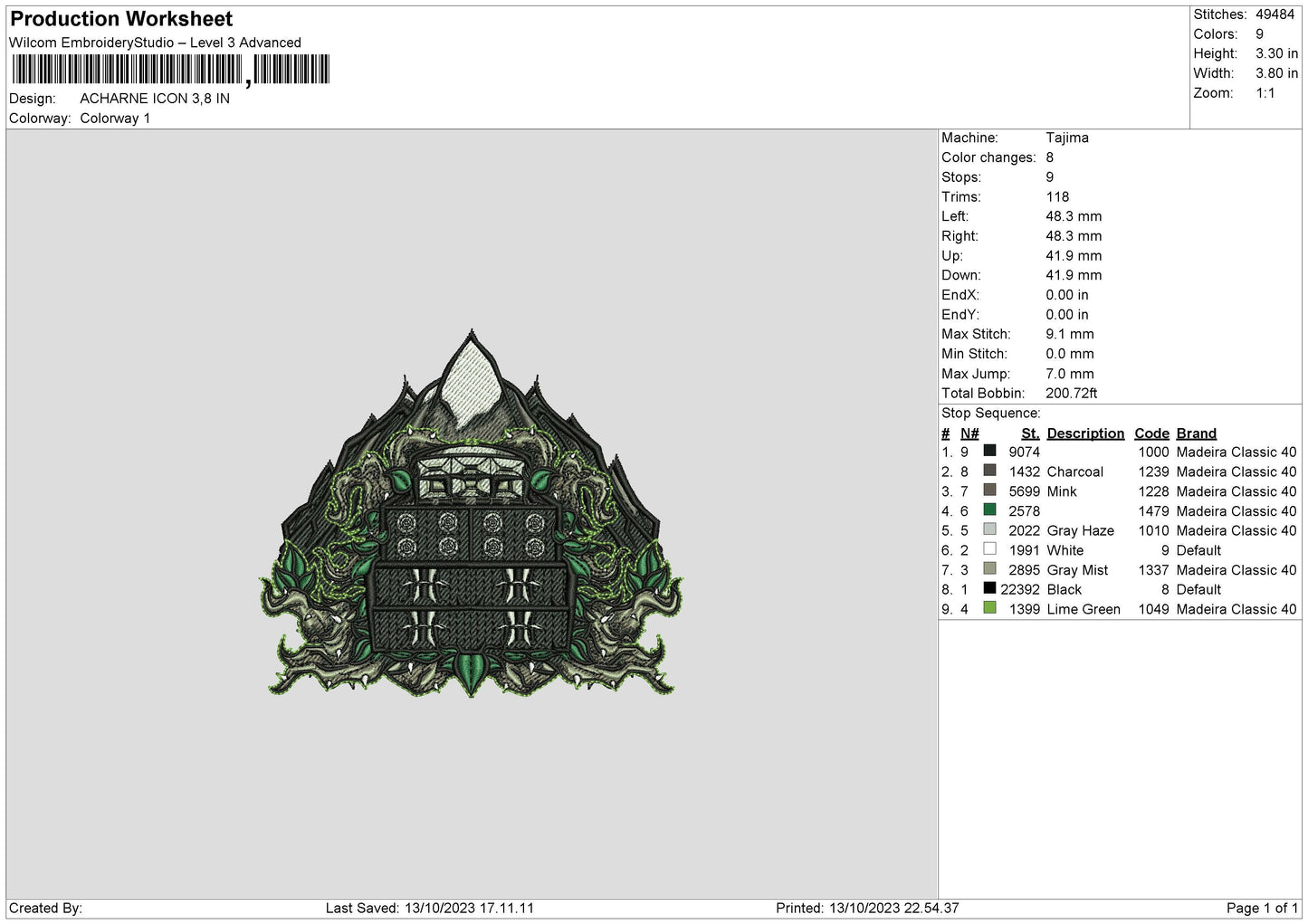Screen dimensions: 1308x924
Task: Click the embroidery design preview image
Action: pos(471,513)
